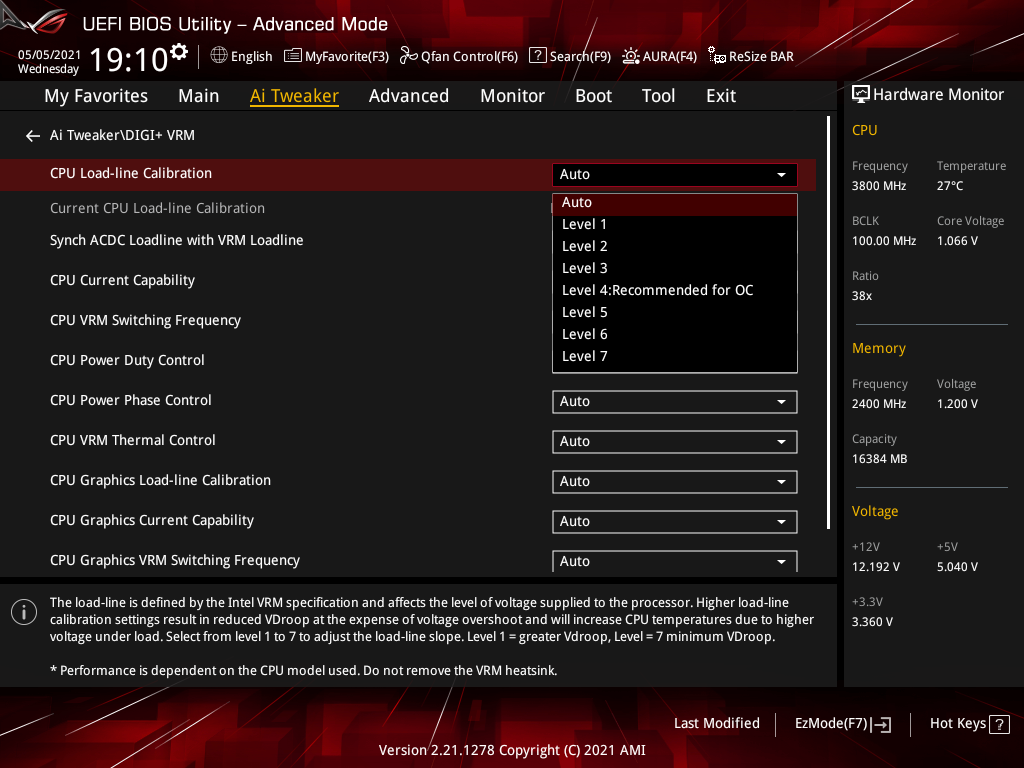Switch to the Main tab
The height and width of the screenshot is (768, 1024).
tap(199, 96)
